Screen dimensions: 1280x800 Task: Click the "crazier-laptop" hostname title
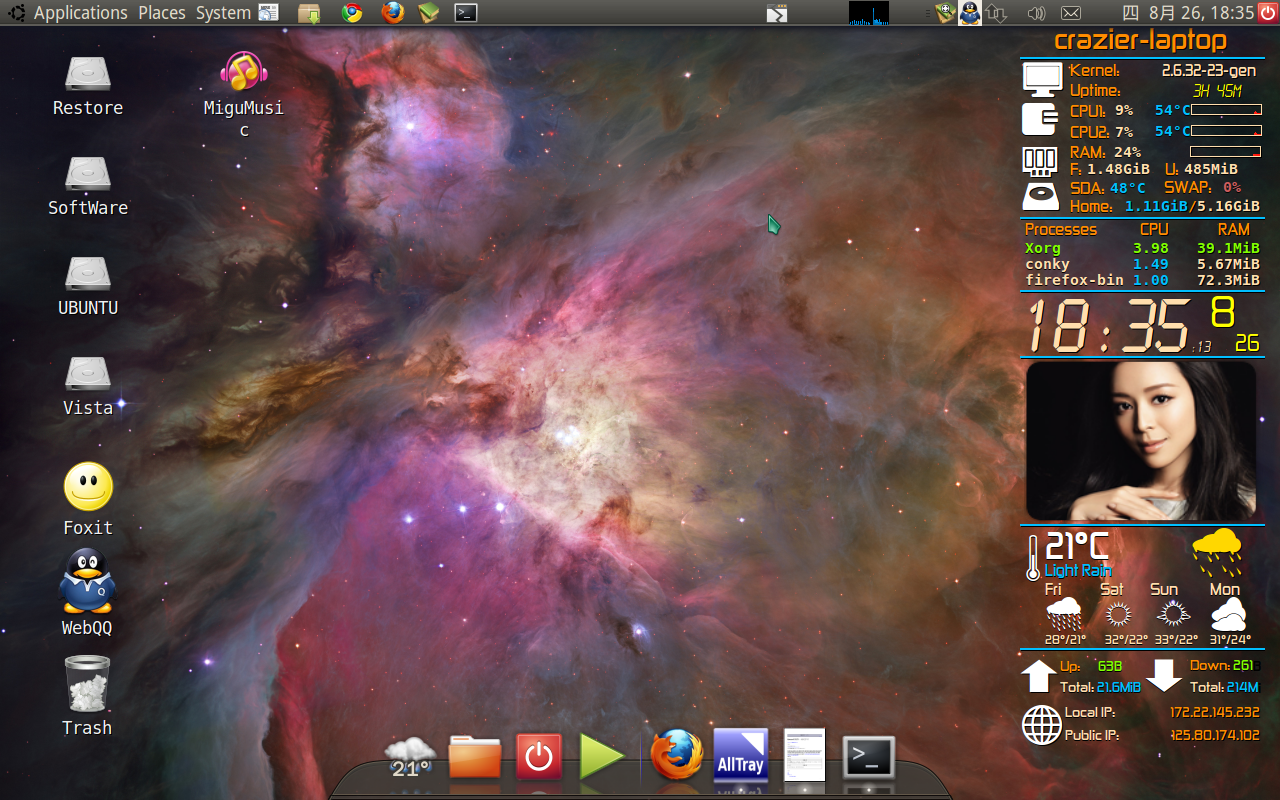[x=1141, y=41]
